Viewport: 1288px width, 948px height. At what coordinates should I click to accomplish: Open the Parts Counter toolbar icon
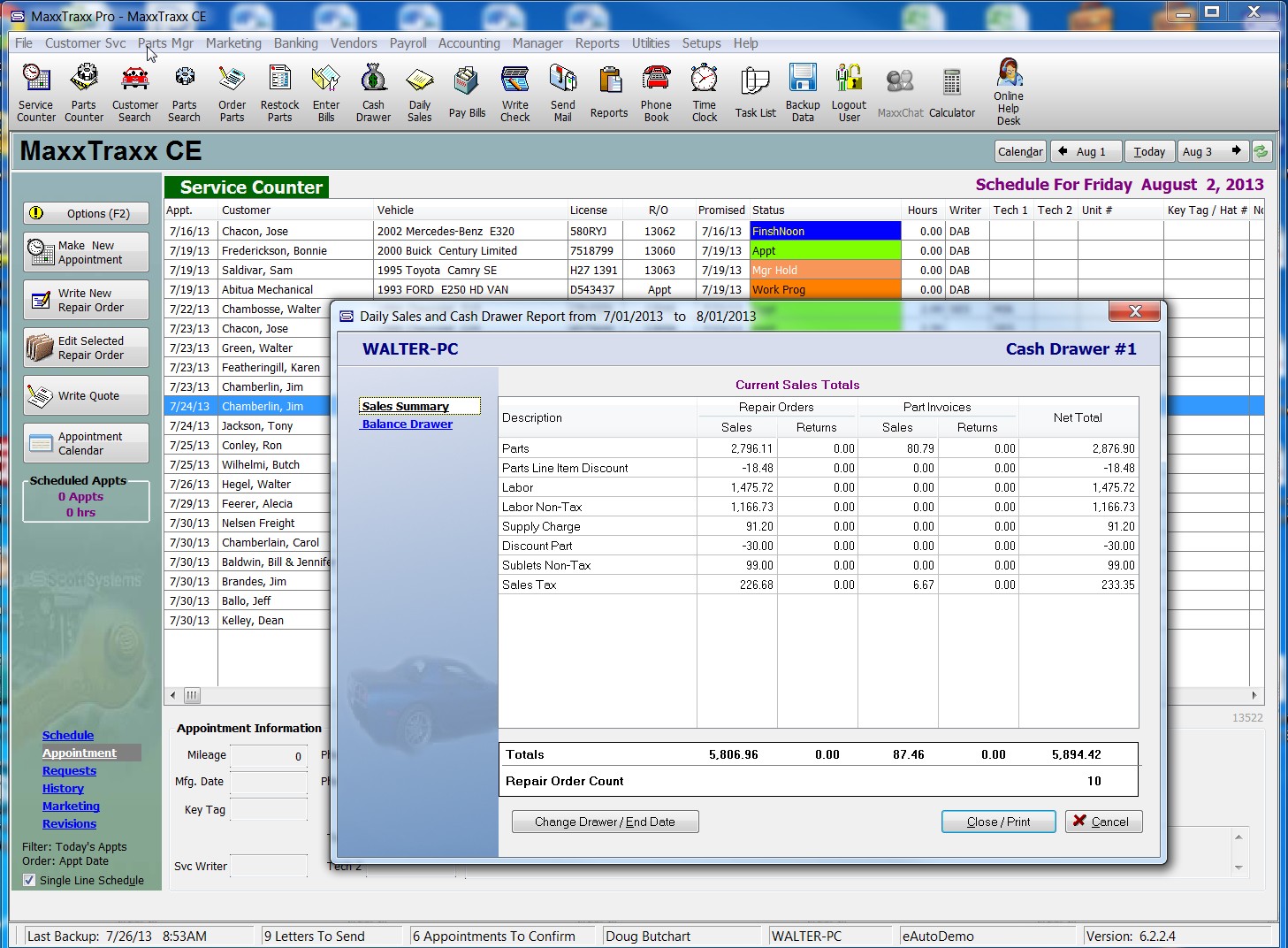point(84,92)
